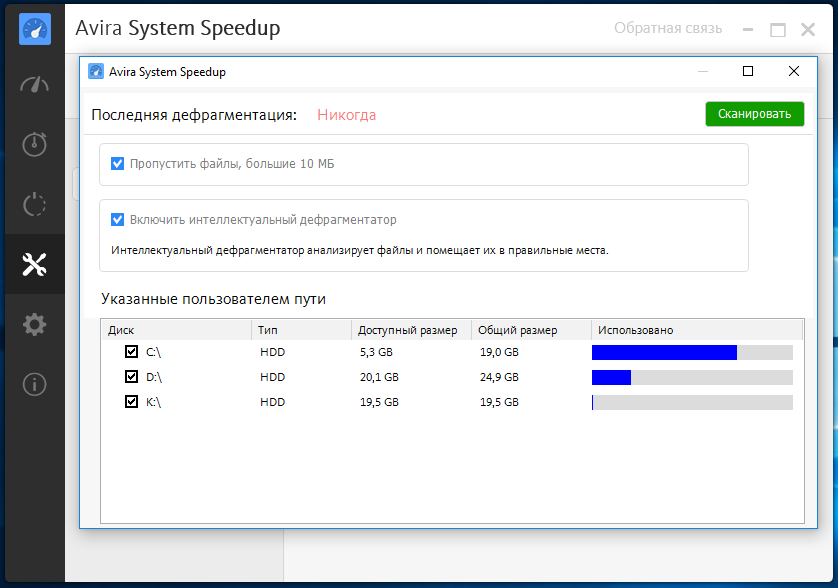Click the HDD type in C:\ row
This screenshot has width=838, height=588.
pyautogui.click(x=273, y=352)
